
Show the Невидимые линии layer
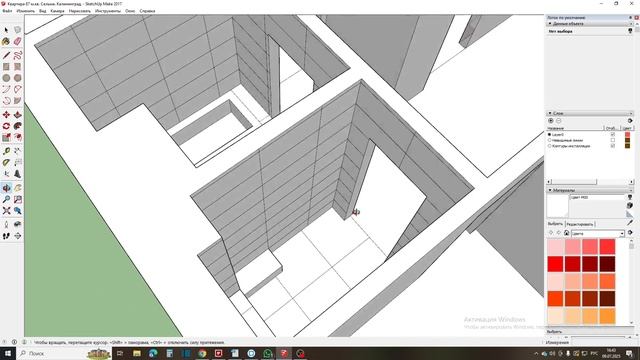click(x=613, y=140)
